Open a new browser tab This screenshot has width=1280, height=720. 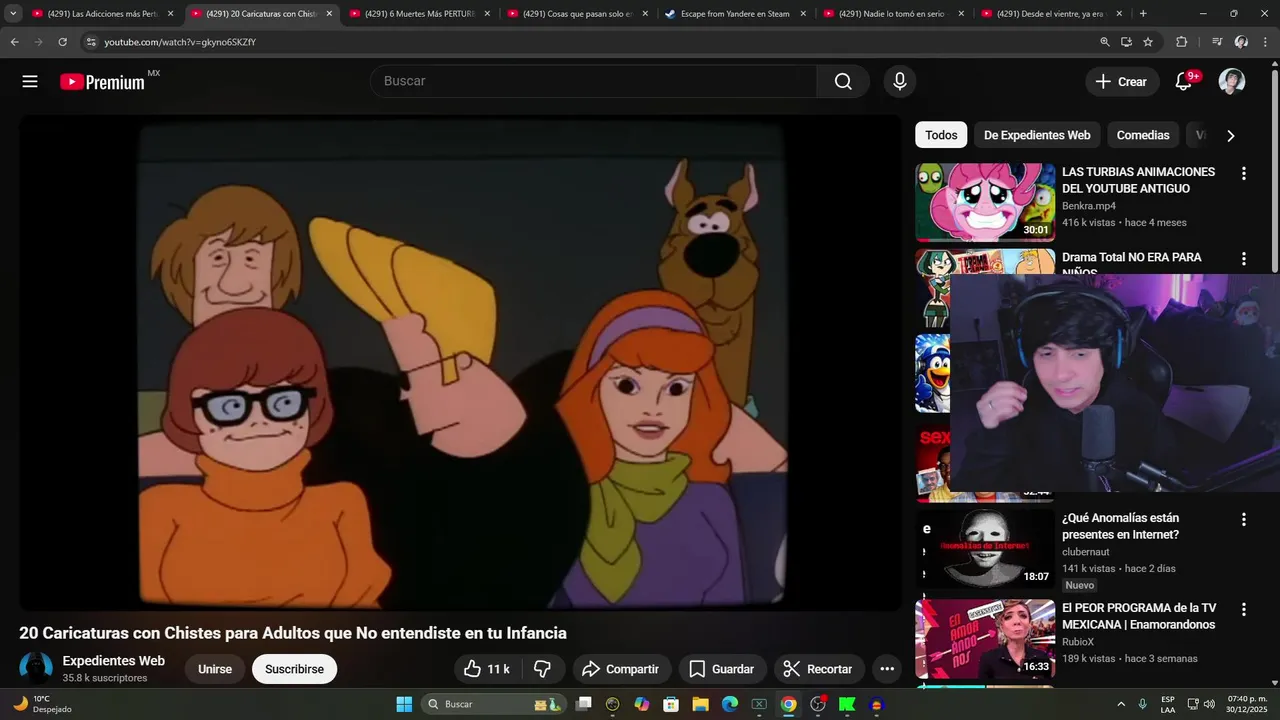point(1143,14)
